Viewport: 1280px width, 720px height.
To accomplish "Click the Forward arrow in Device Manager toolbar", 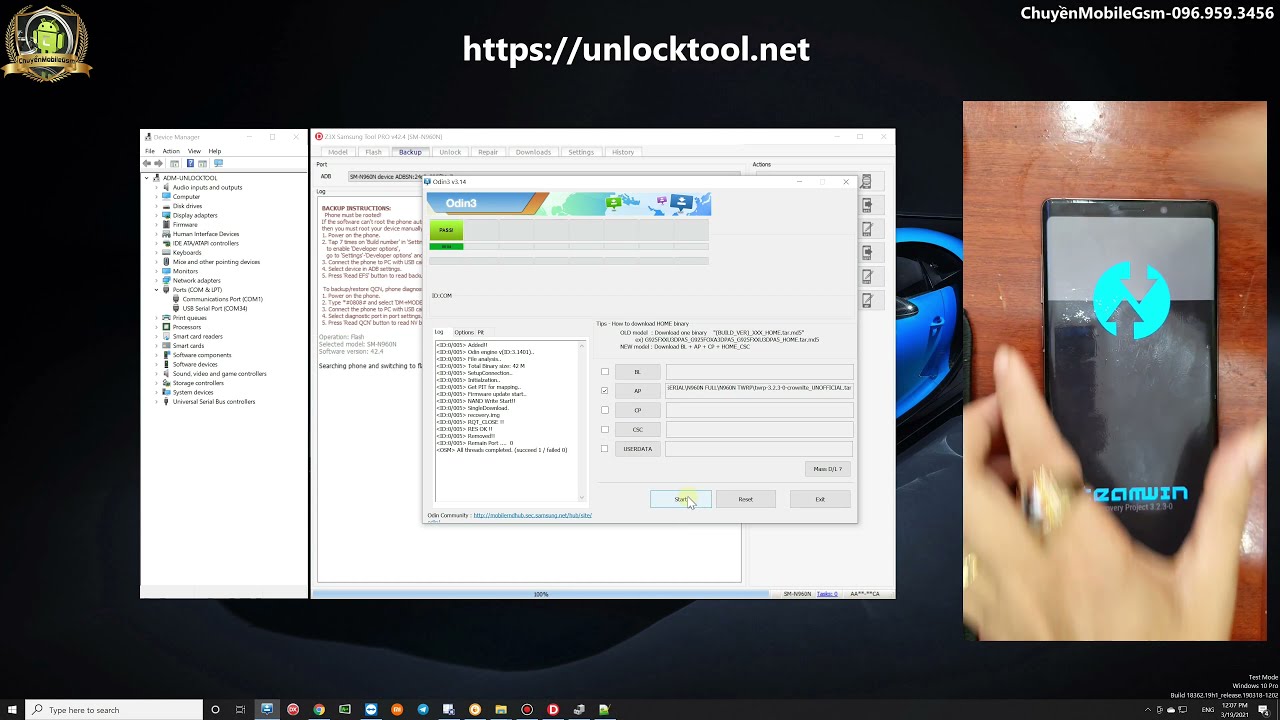I will coord(158,163).
